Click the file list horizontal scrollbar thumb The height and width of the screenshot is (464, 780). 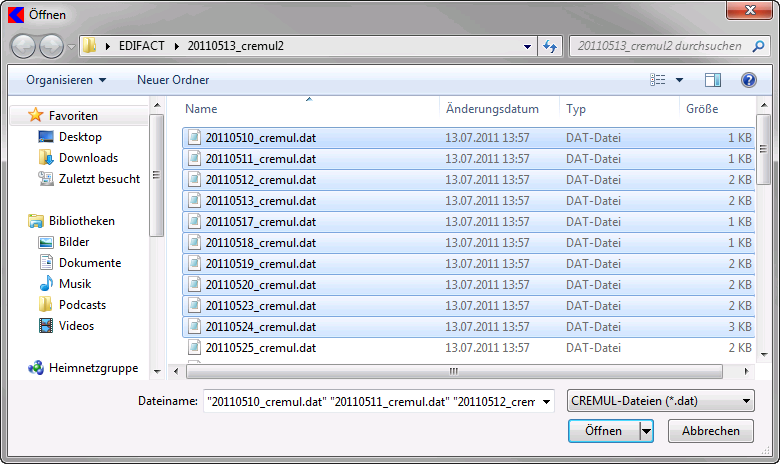point(454,371)
